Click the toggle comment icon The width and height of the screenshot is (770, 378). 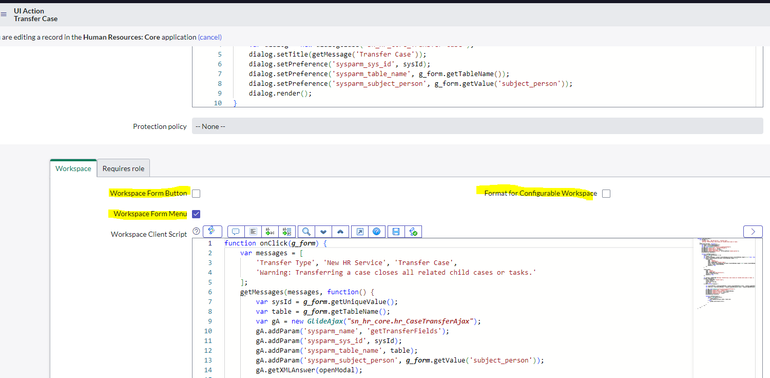pos(236,231)
